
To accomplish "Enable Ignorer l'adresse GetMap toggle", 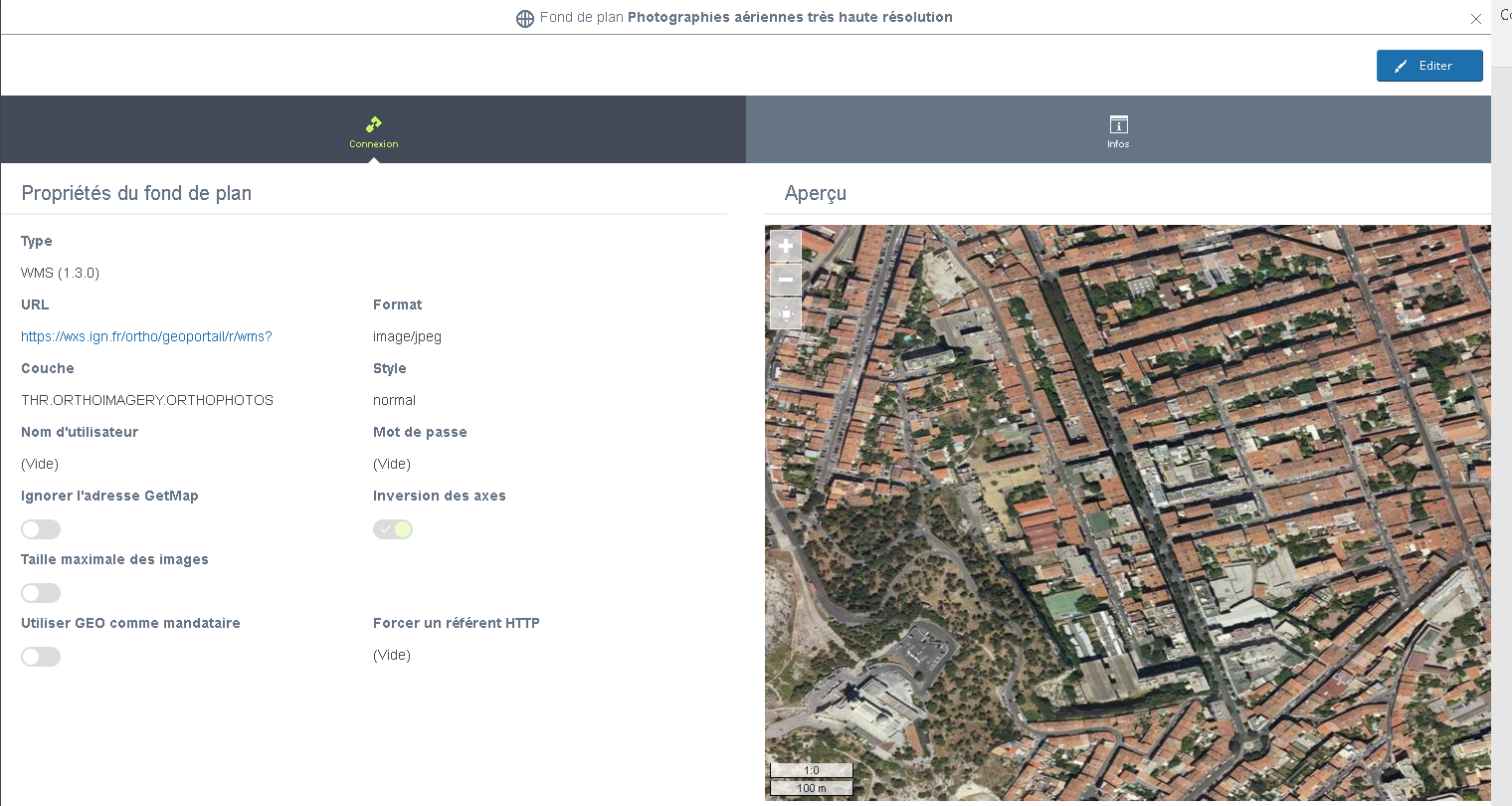I will click(x=41, y=529).
